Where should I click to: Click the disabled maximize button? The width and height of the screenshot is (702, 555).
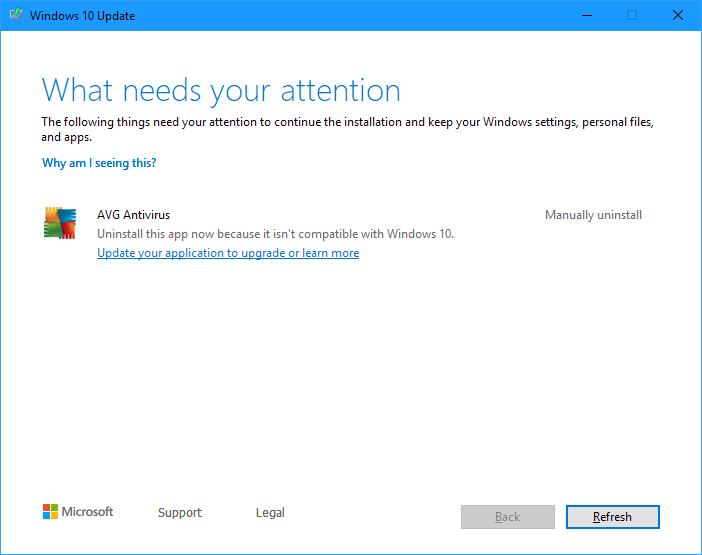coord(632,15)
